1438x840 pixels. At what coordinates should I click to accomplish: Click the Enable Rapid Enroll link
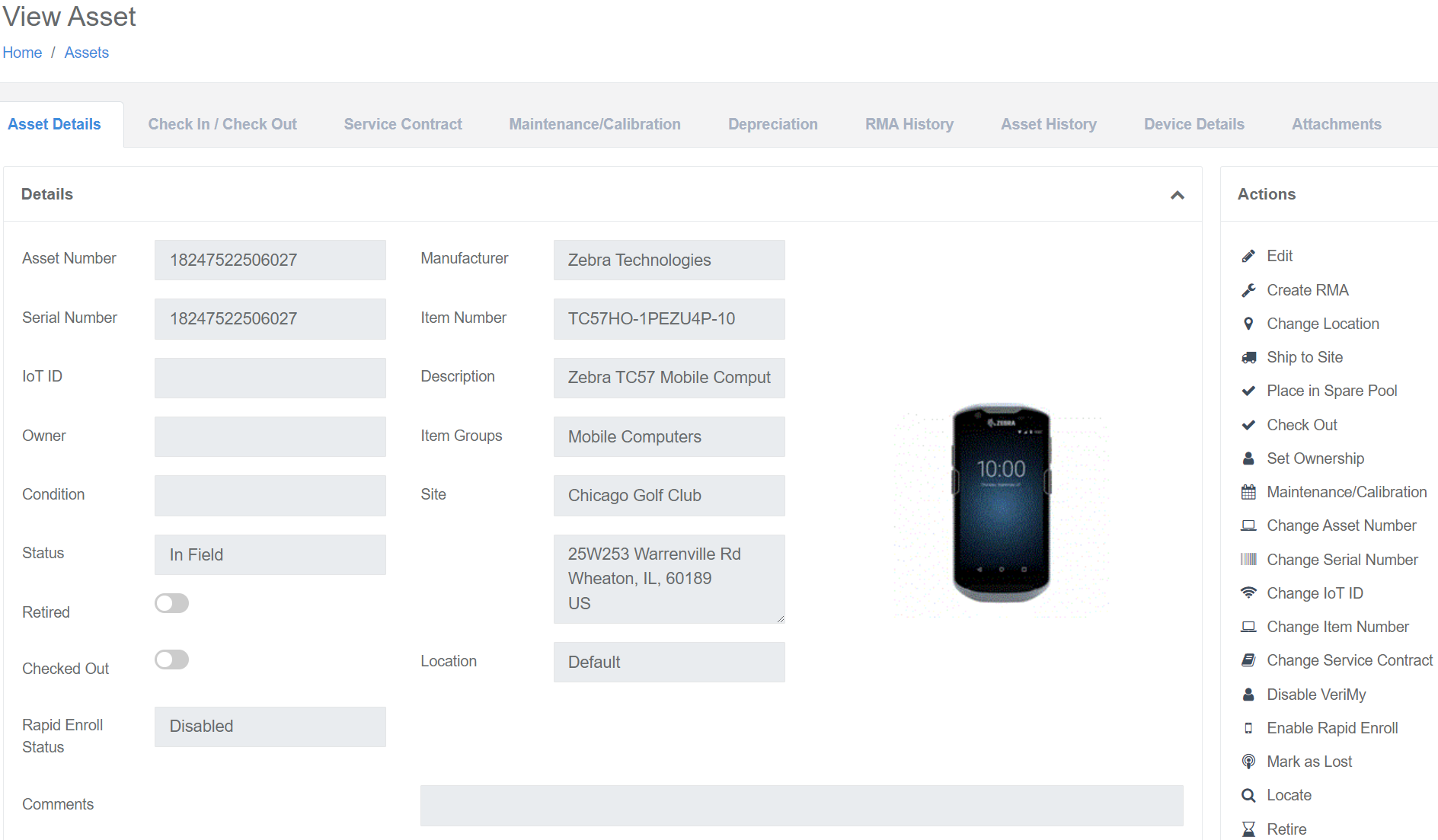point(1332,728)
